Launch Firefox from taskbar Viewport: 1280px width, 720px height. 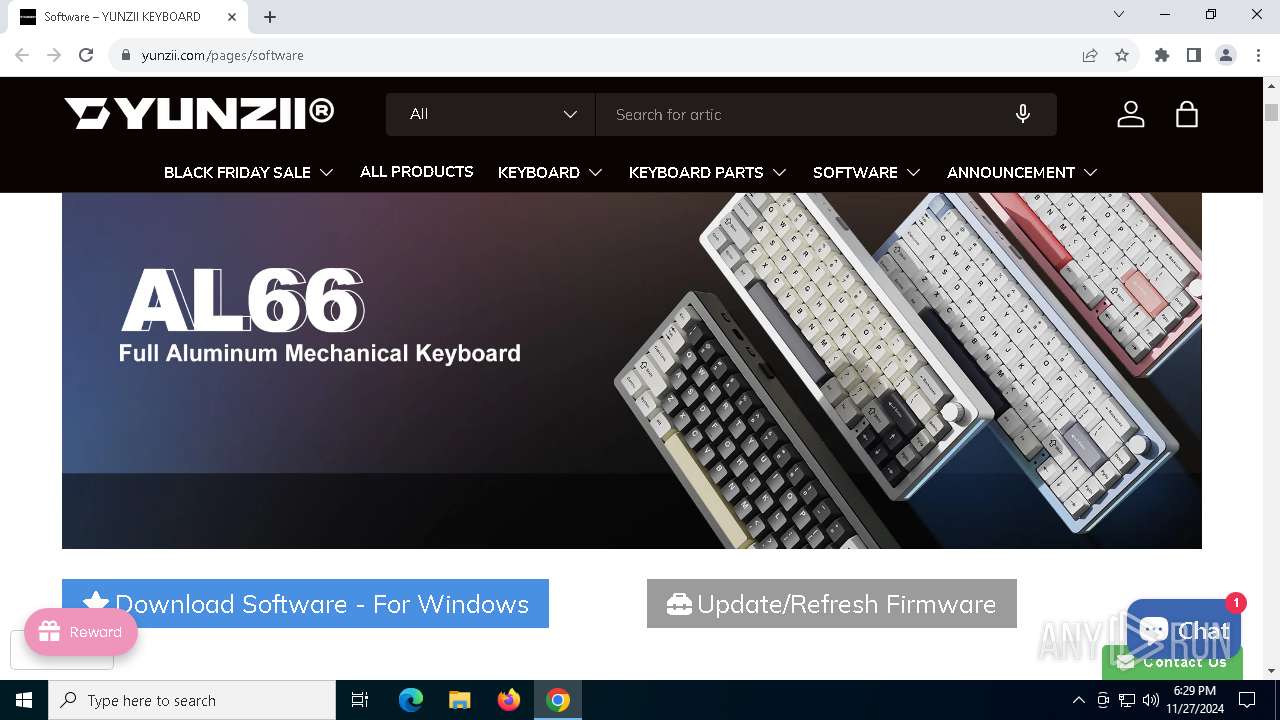tap(509, 700)
